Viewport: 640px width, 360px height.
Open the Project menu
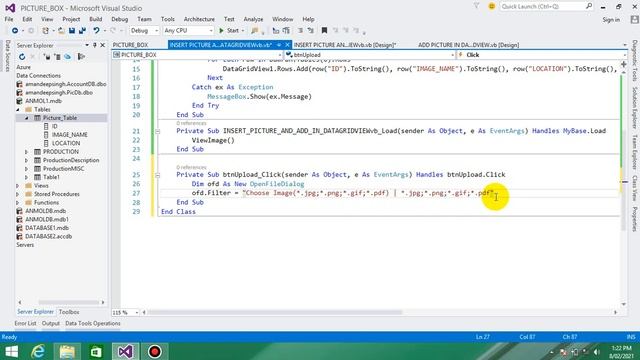point(71,19)
